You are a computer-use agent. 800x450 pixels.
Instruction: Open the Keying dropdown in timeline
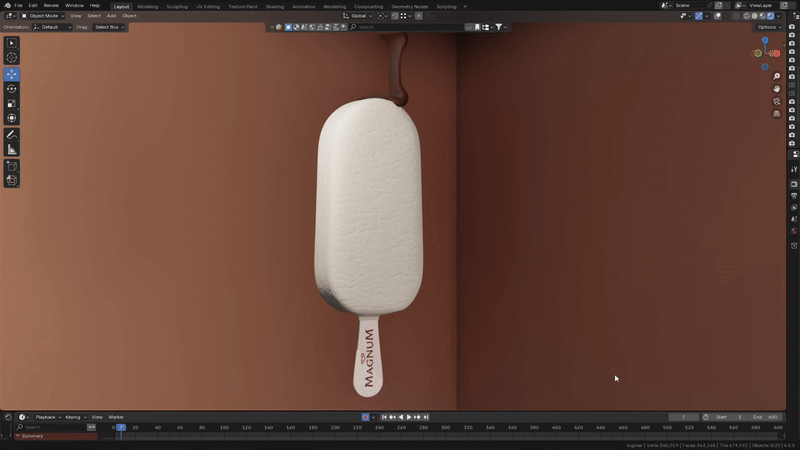pos(75,417)
